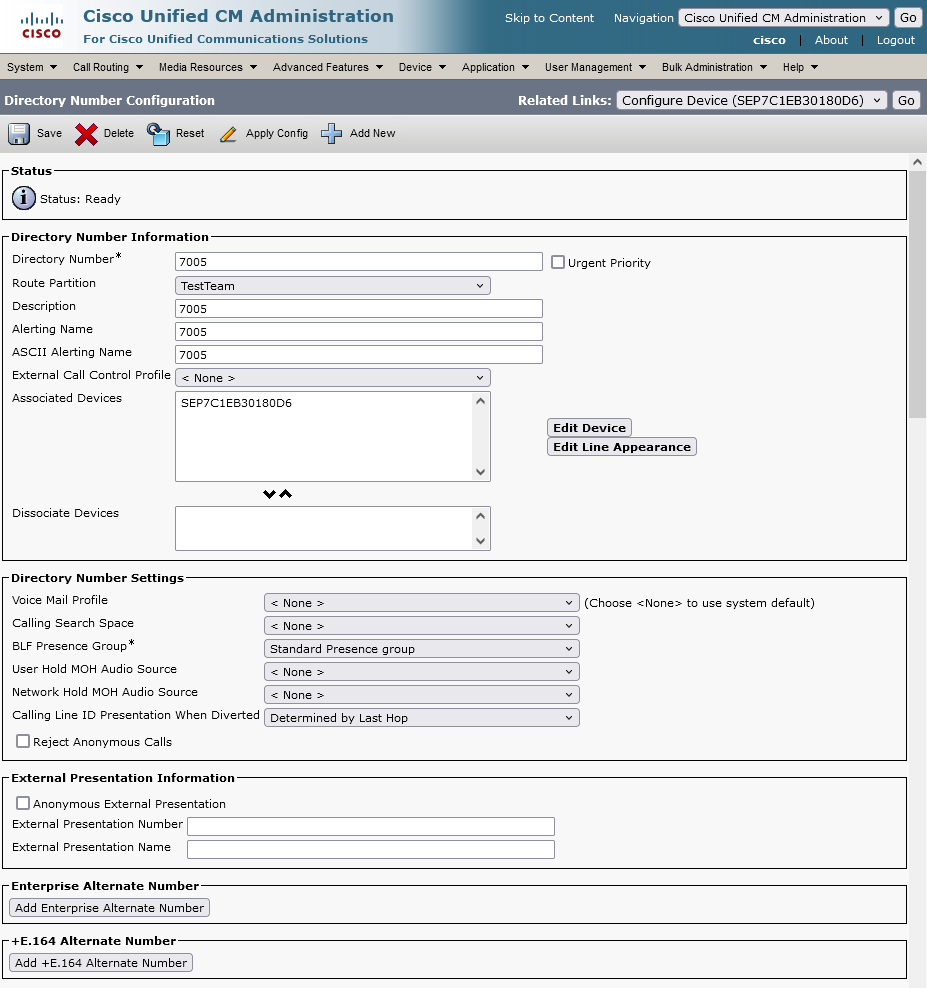Open the Bulk Administration menu
The image size is (927, 988).
pyautogui.click(x=714, y=67)
